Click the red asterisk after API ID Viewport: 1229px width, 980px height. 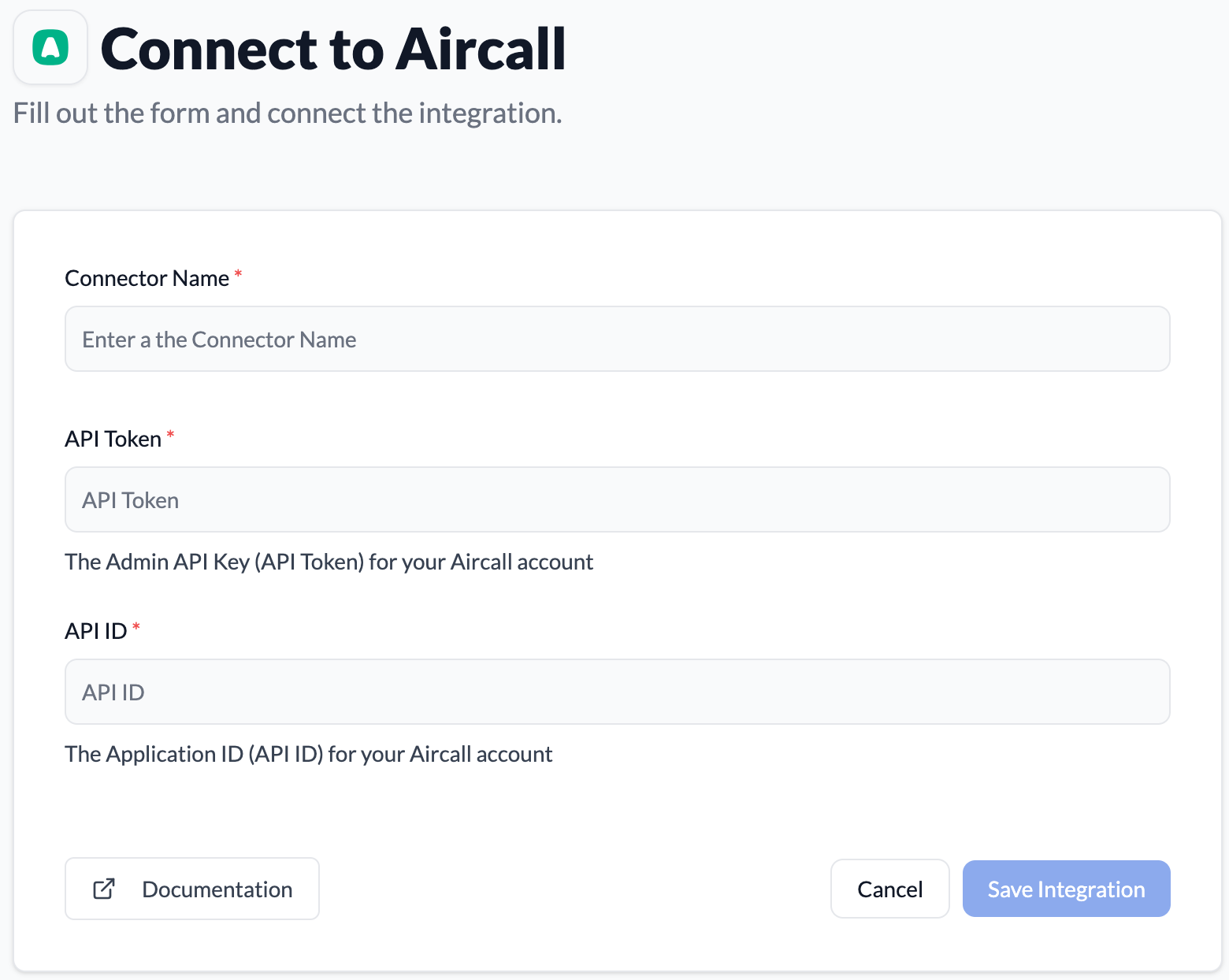[x=136, y=626]
